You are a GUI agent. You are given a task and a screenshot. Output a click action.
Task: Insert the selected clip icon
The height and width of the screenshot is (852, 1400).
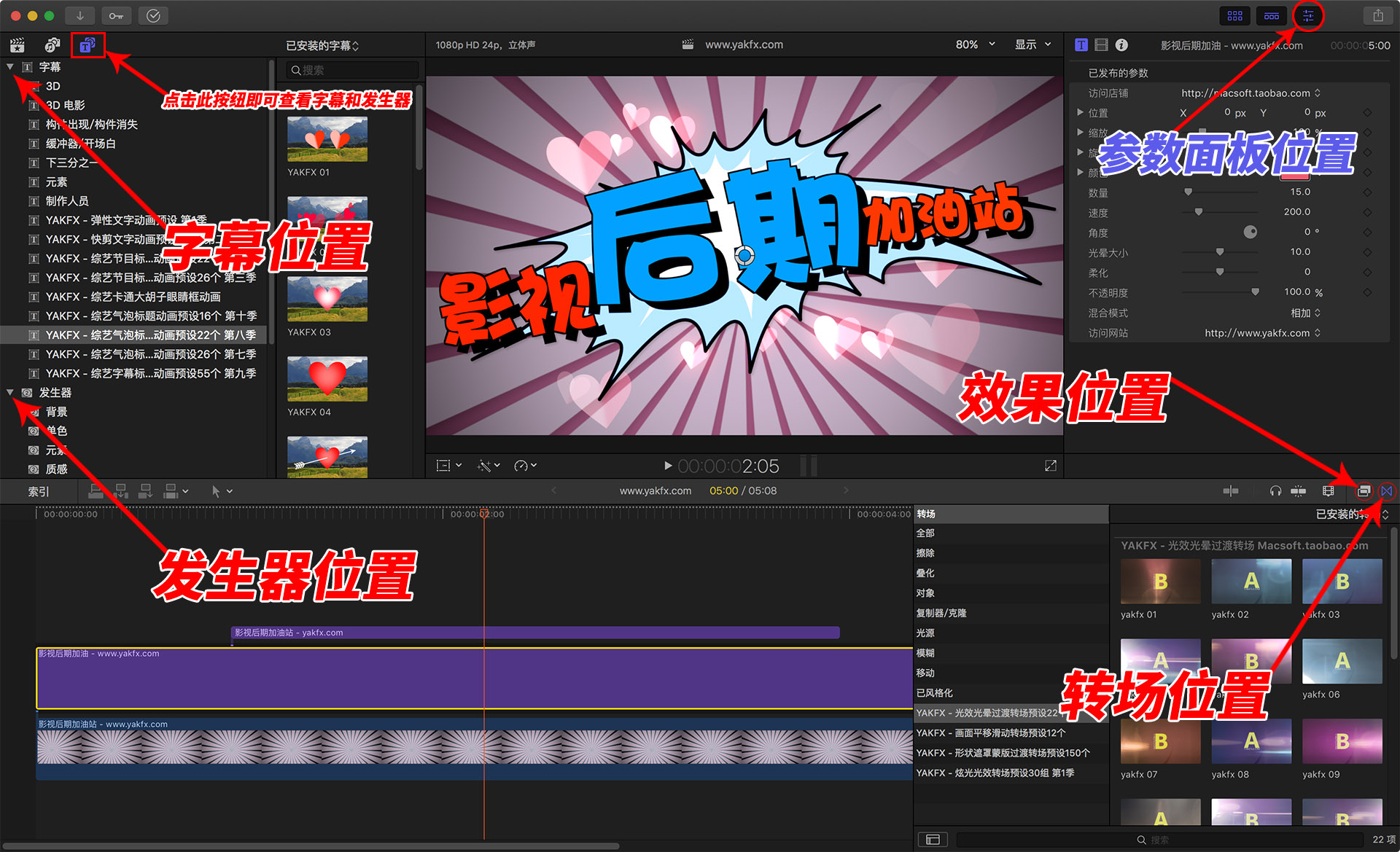point(121,491)
